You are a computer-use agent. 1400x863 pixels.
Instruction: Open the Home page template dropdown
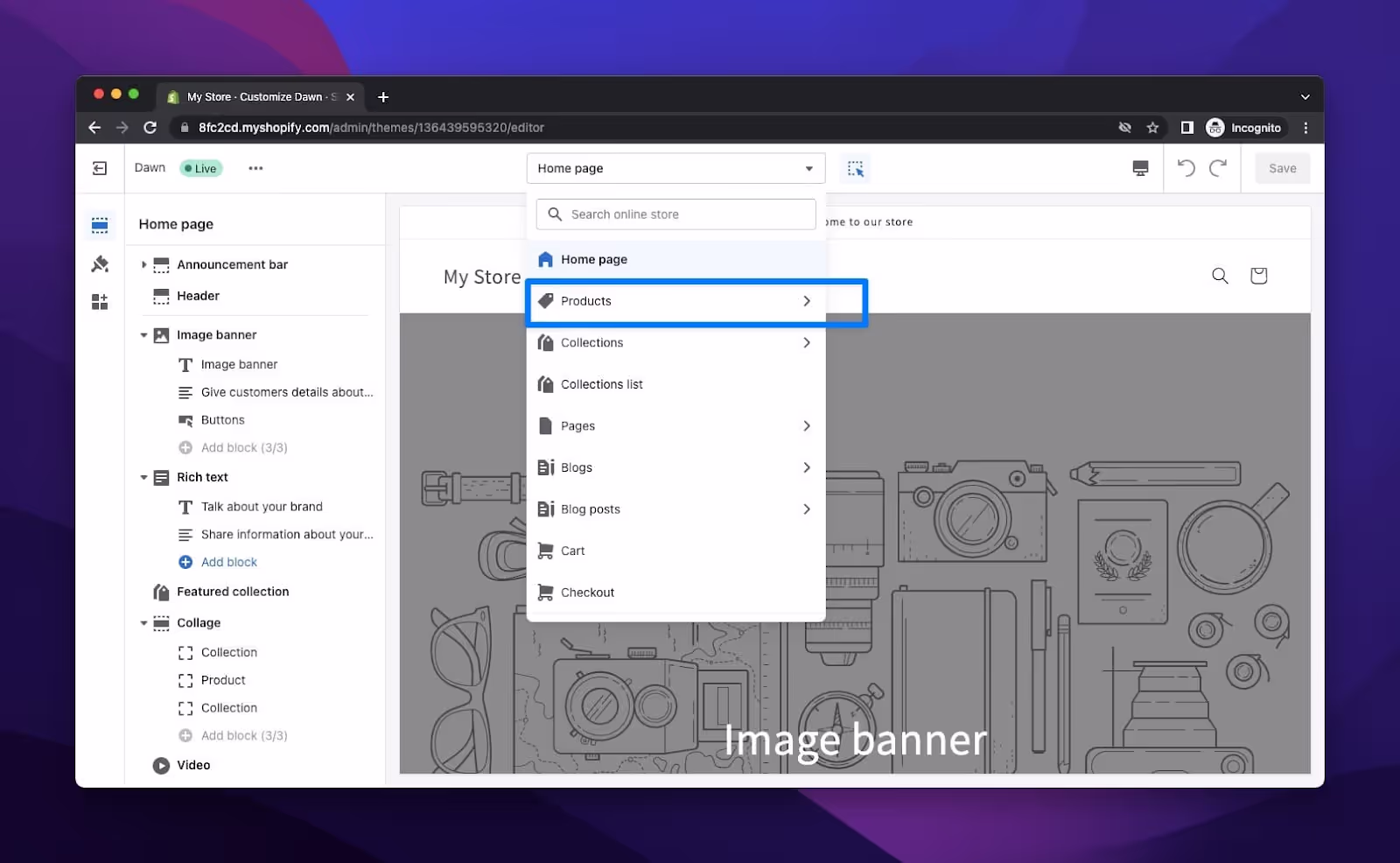(x=675, y=168)
